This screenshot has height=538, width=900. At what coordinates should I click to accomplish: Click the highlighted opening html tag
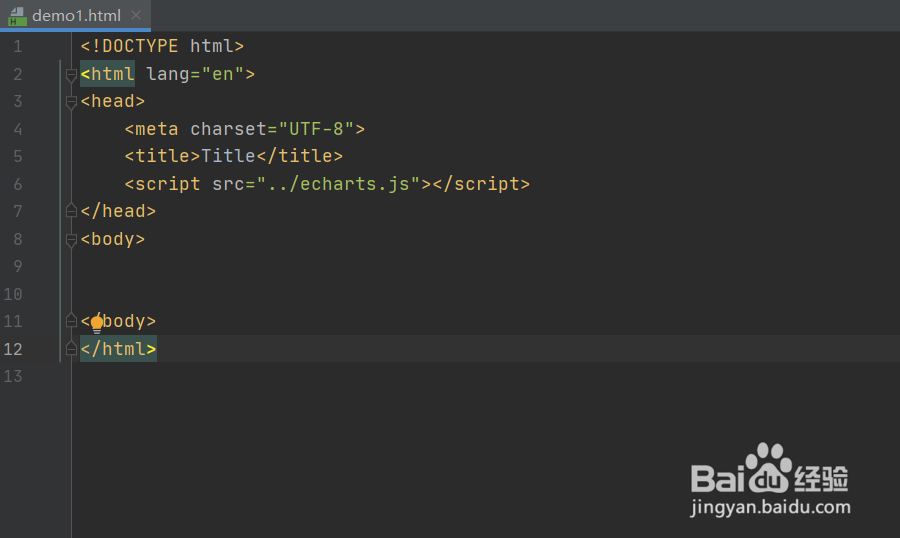point(107,73)
